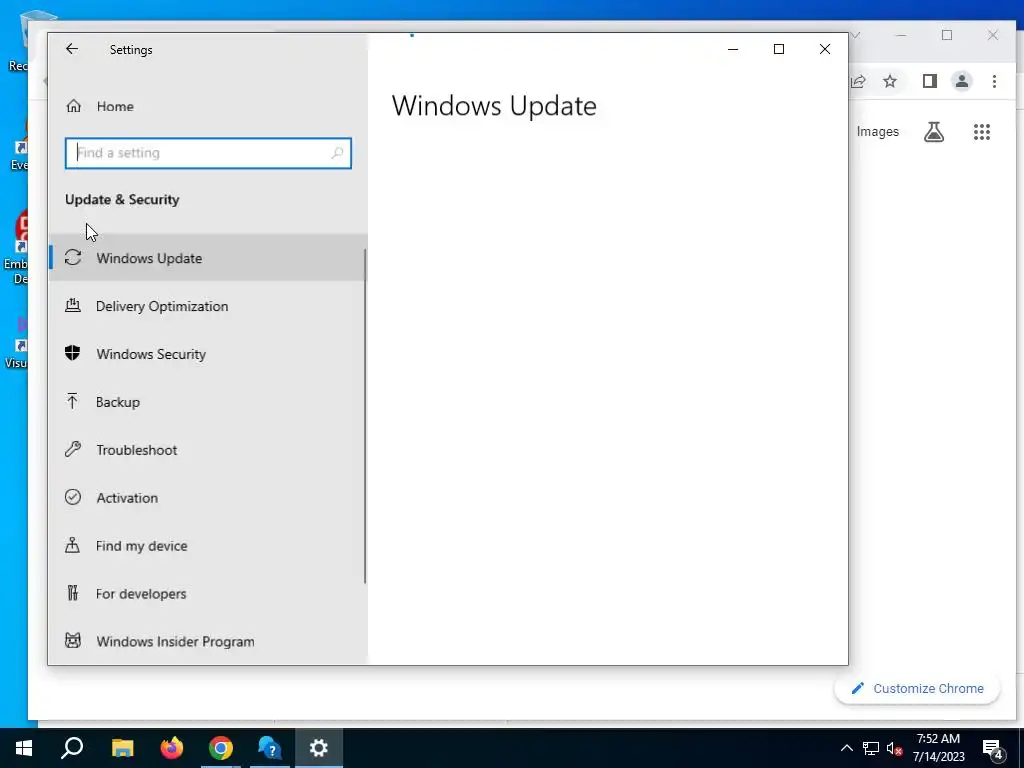Click the Settings gear on the taskbar
The width and height of the screenshot is (1024, 768).
tap(319, 748)
